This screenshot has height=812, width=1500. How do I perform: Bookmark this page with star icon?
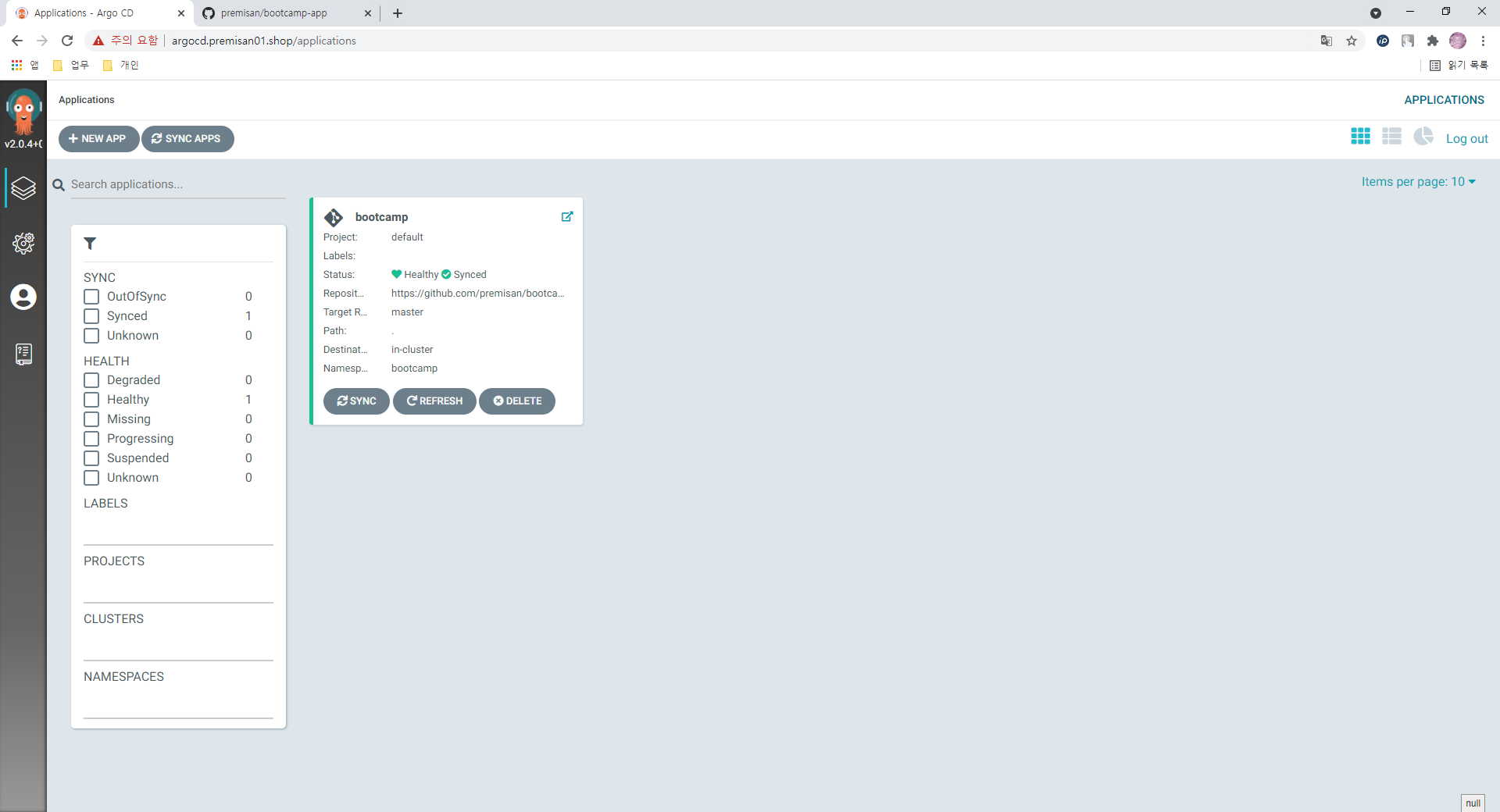1352,41
